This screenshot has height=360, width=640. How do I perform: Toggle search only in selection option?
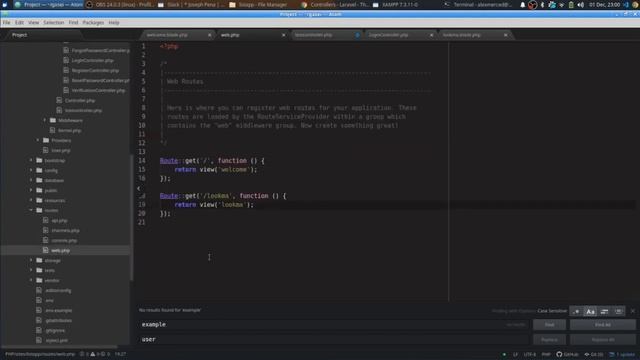pos(604,311)
